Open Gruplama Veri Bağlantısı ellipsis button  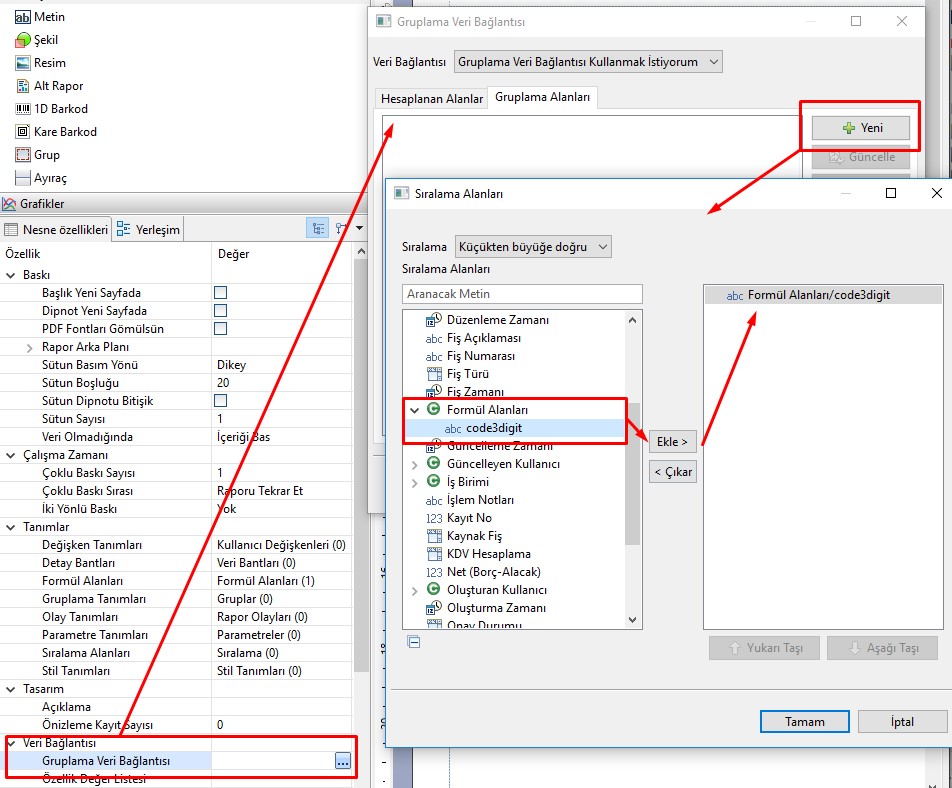[343, 761]
